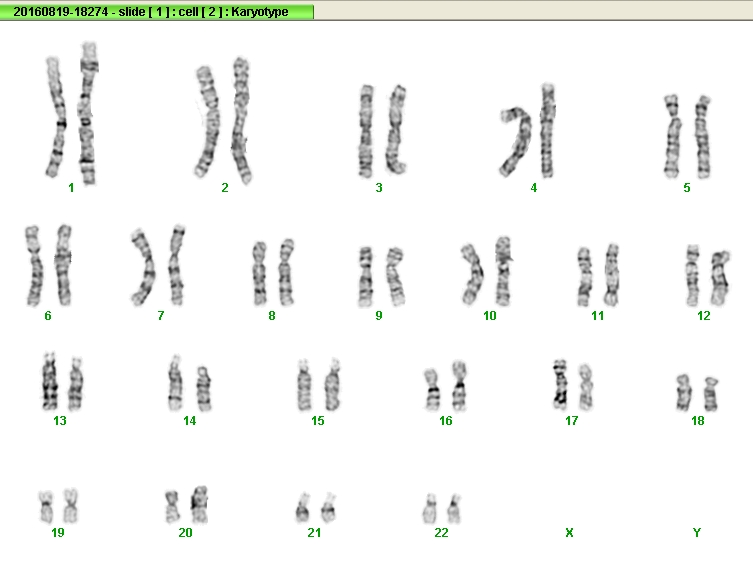Click the chromosome 4 pair image
Screen dimensions: 753x579
tap(528, 130)
